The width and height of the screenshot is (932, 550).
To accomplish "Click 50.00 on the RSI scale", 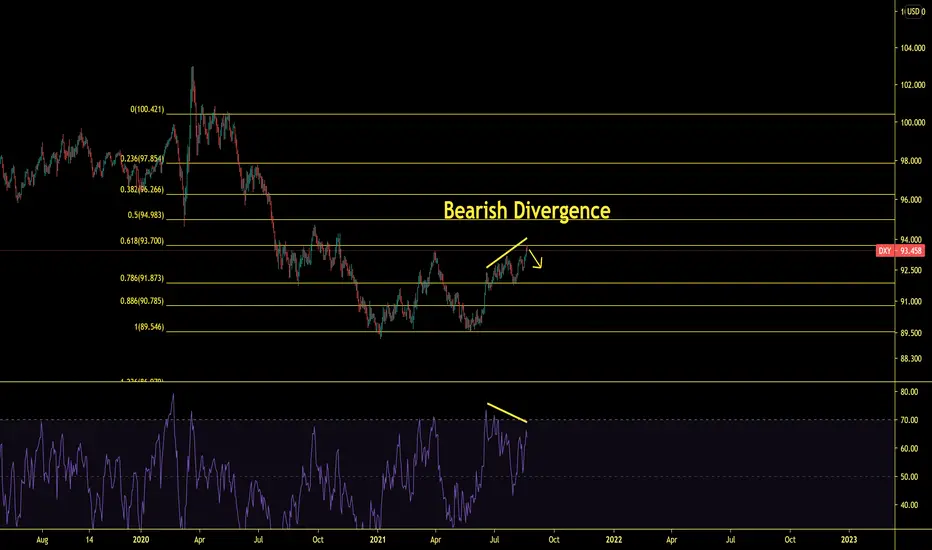I will [909, 477].
